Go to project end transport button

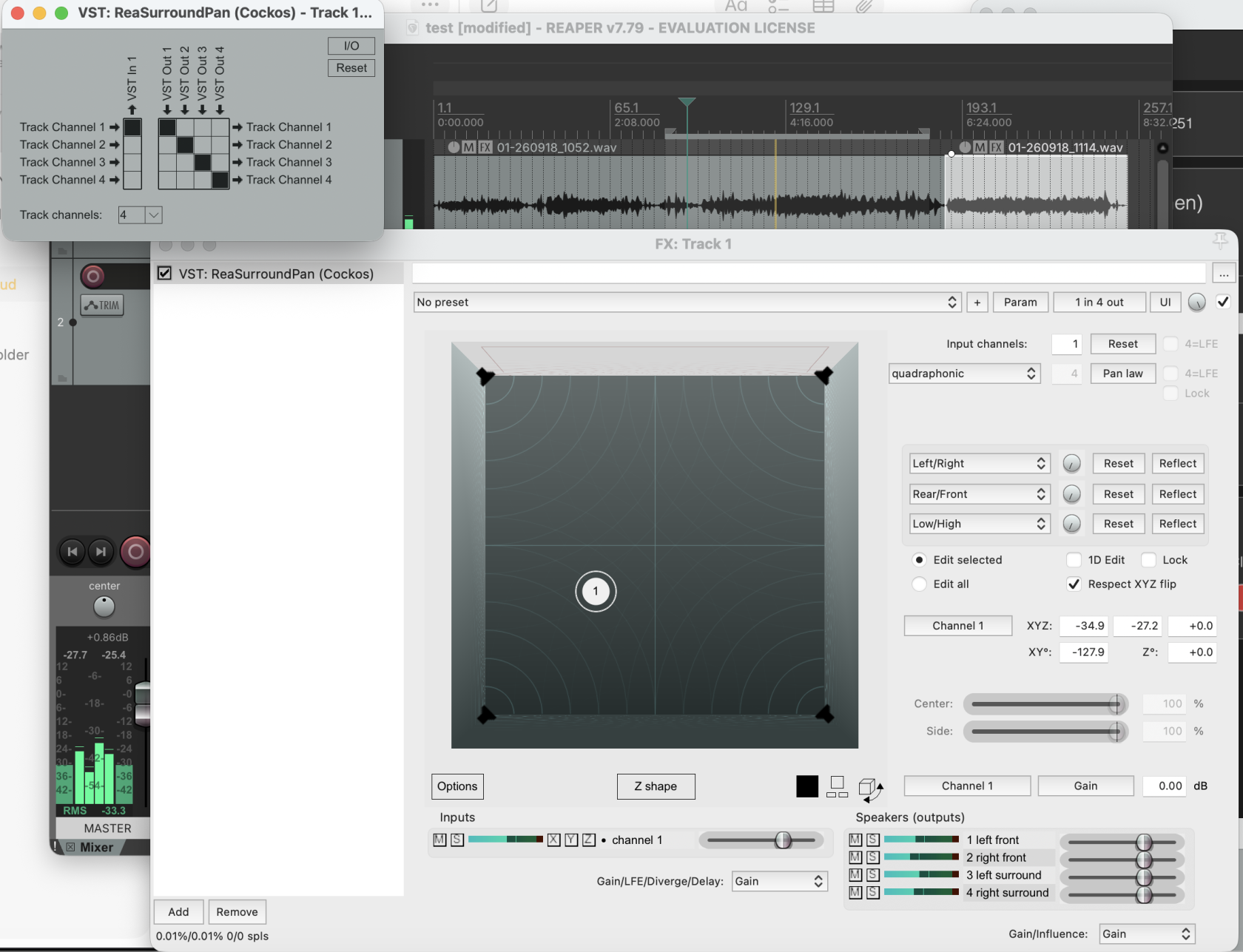pyautogui.click(x=101, y=551)
